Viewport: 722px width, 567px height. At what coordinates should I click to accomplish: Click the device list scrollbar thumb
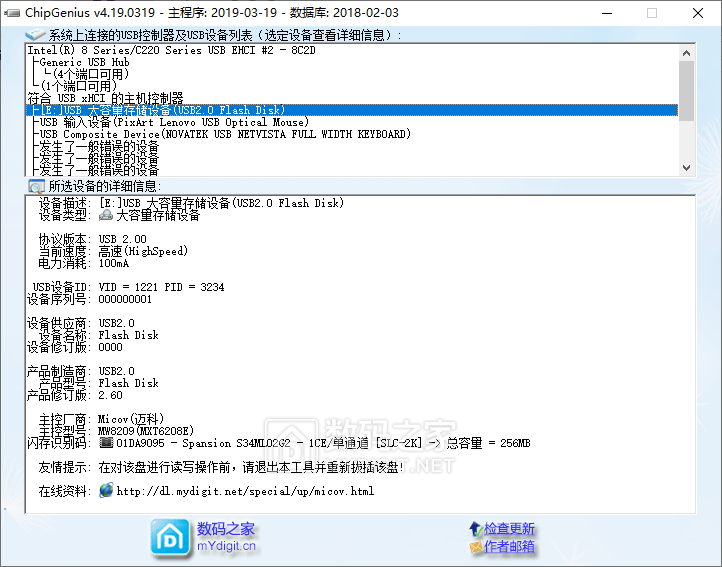pos(686,91)
